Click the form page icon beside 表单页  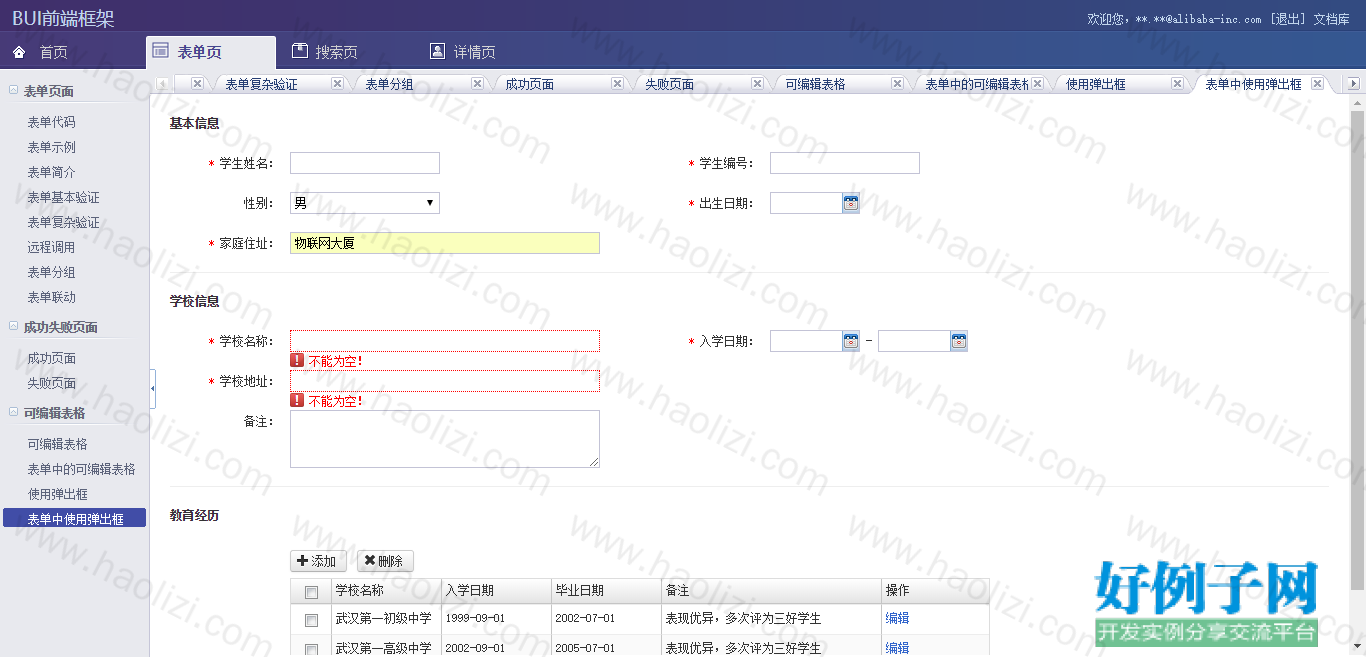tap(160, 51)
